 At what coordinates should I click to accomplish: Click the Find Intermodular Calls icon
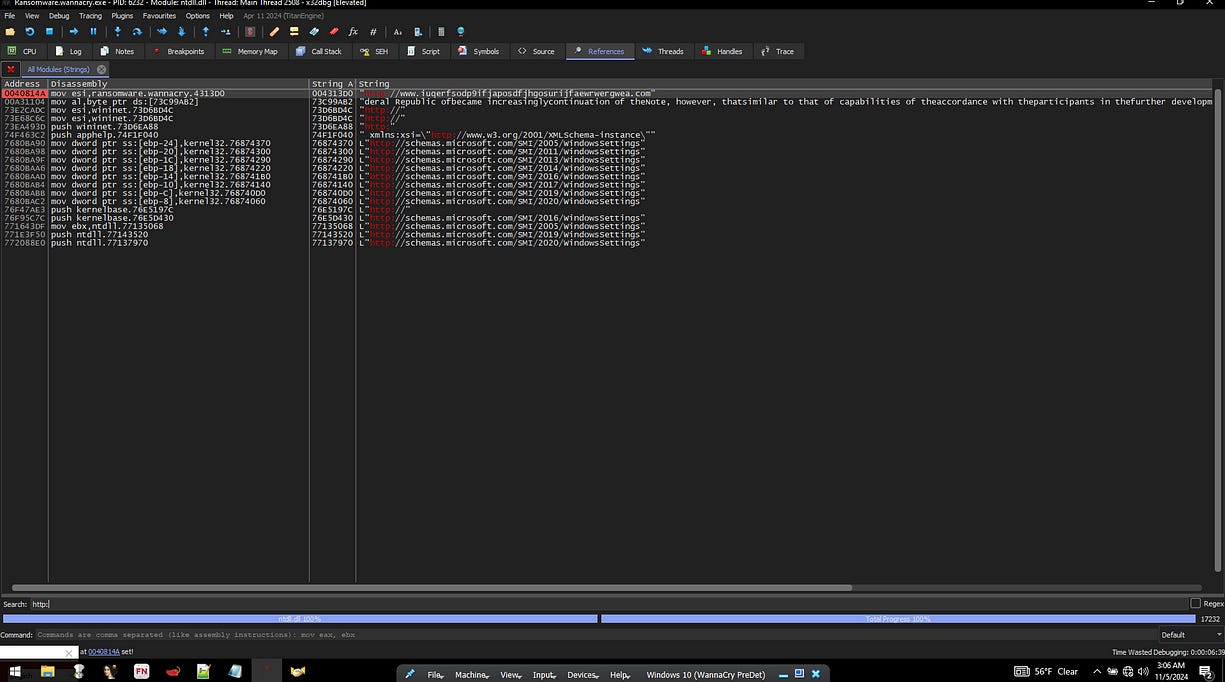tap(417, 32)
